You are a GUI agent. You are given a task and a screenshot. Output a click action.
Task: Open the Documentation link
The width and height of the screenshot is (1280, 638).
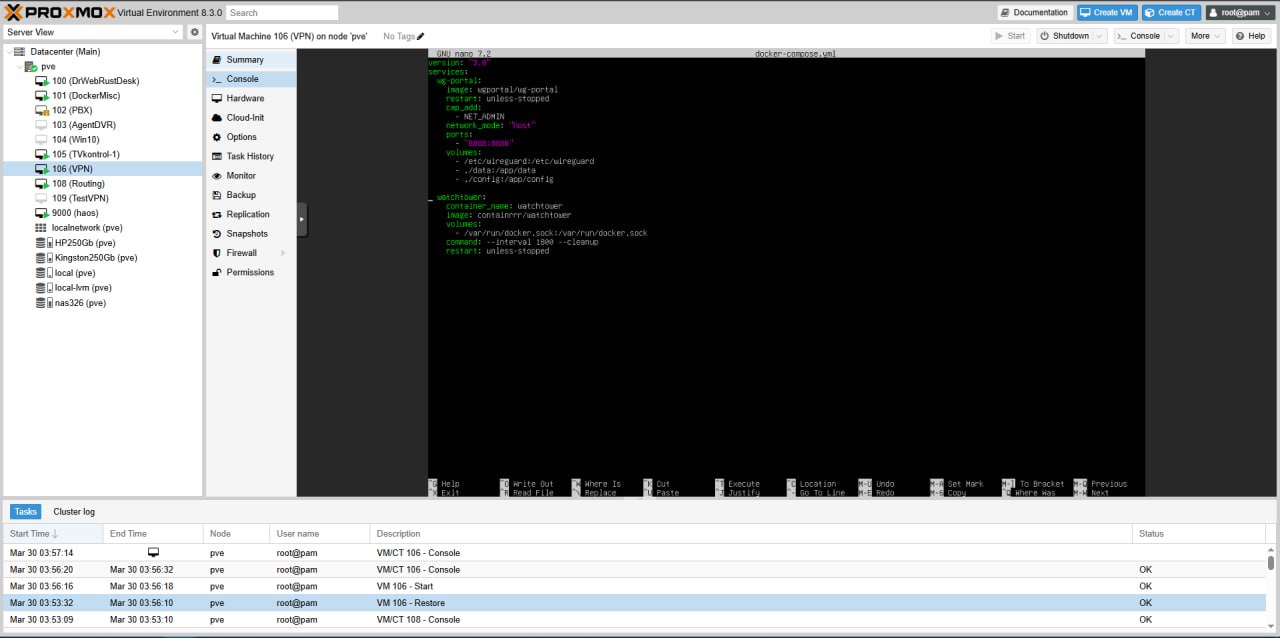[1034, 13]
